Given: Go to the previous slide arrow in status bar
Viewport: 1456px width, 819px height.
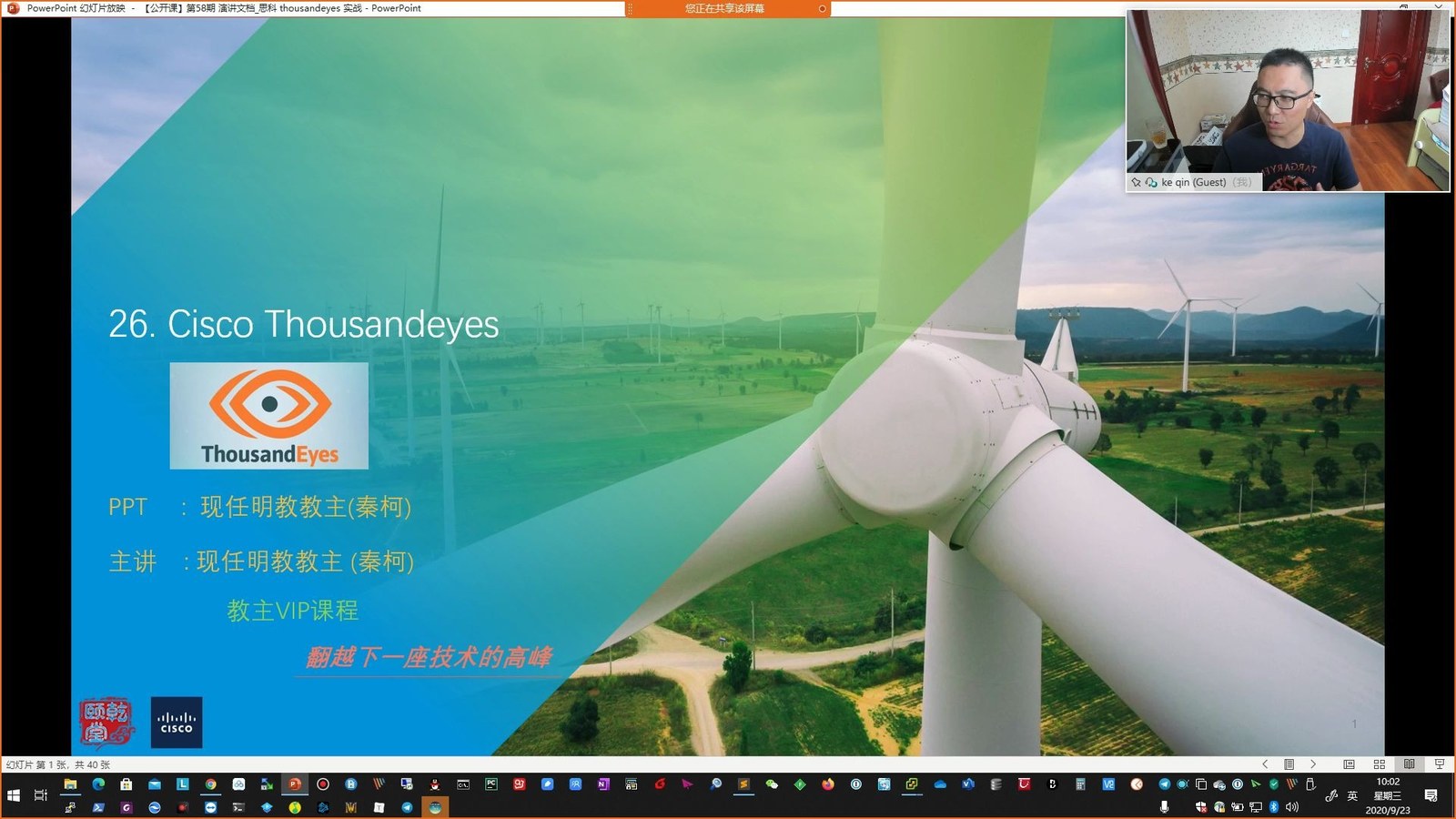Looking at the screenshot, I should (x=1265, y=764).
